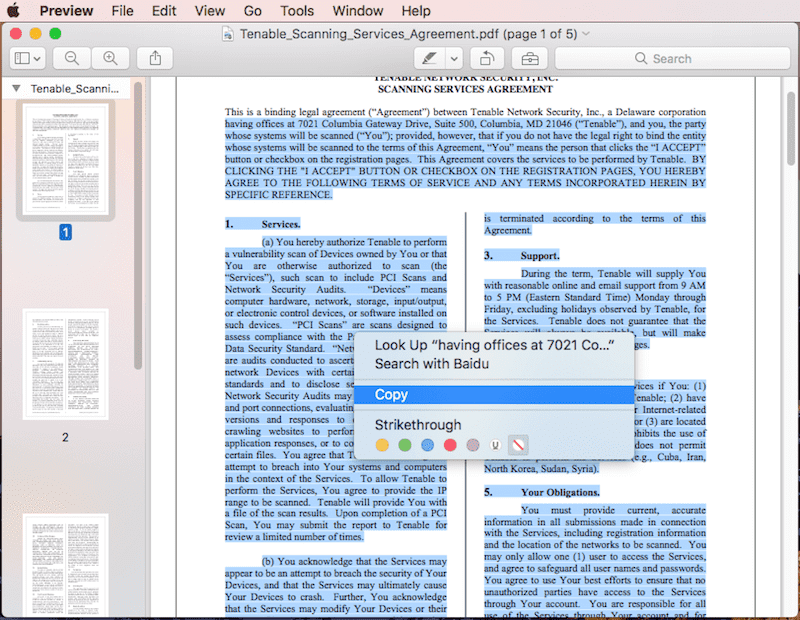Click the "SCANNING SERVICES AGREEMENT" title
The height and width of the screenshot is (620, 800).
[465, 89]
